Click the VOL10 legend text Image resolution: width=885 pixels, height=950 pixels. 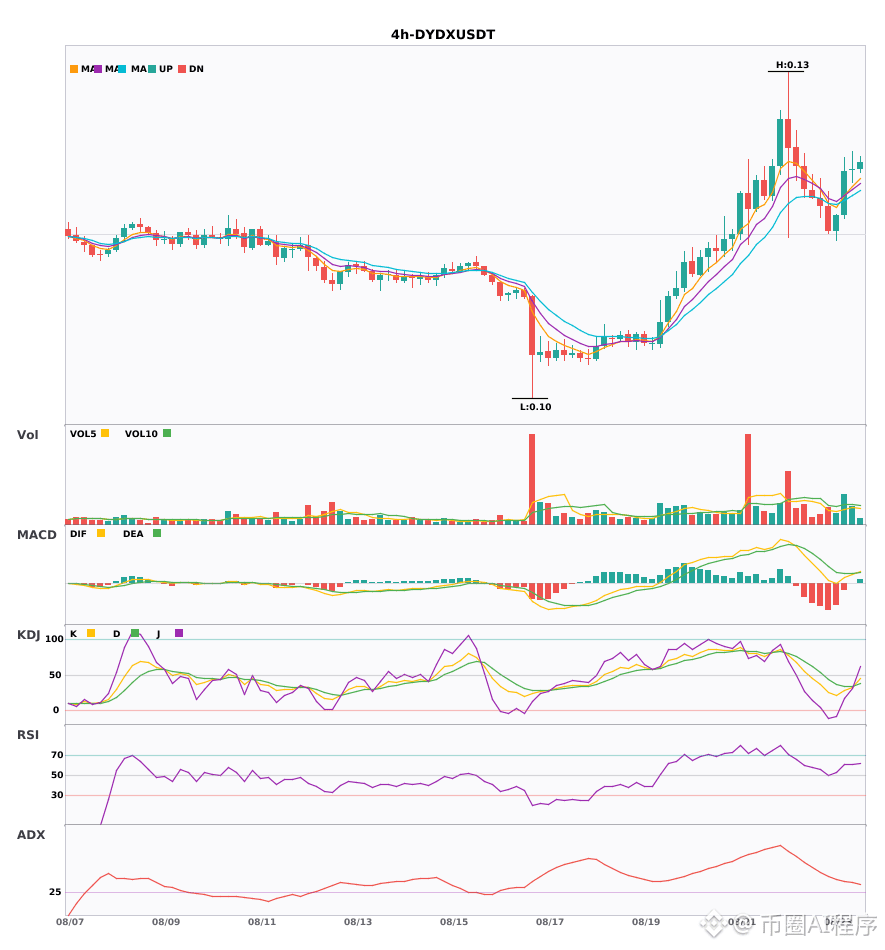pos(141,434)
